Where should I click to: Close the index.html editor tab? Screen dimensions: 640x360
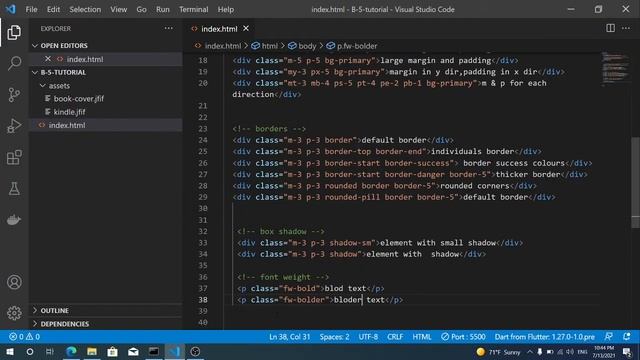246,29
